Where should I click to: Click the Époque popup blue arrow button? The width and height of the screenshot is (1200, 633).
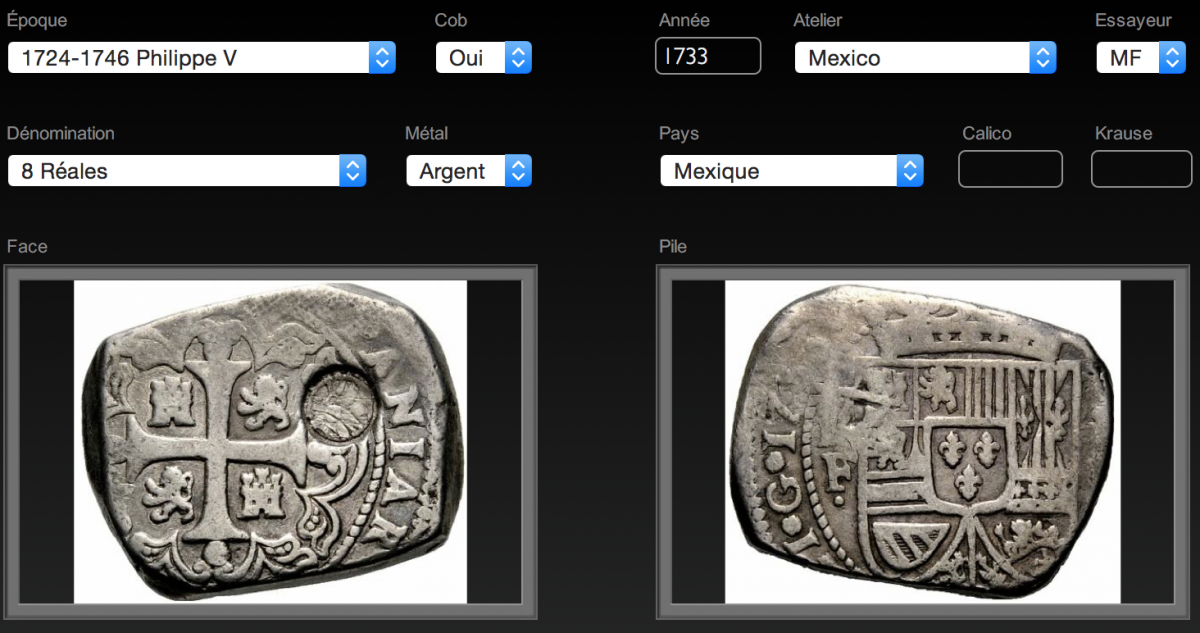[382, 57]
